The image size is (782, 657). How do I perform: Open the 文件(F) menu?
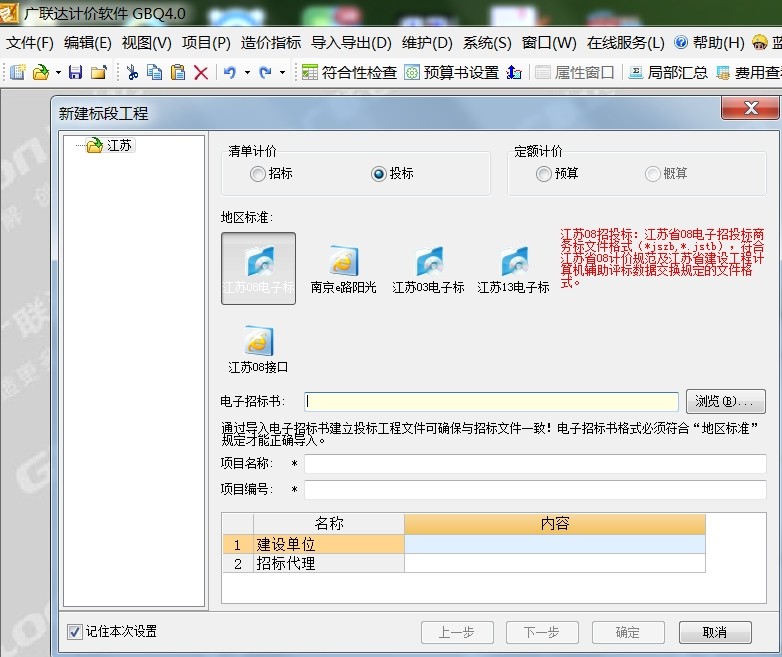[x=30, y=43]
